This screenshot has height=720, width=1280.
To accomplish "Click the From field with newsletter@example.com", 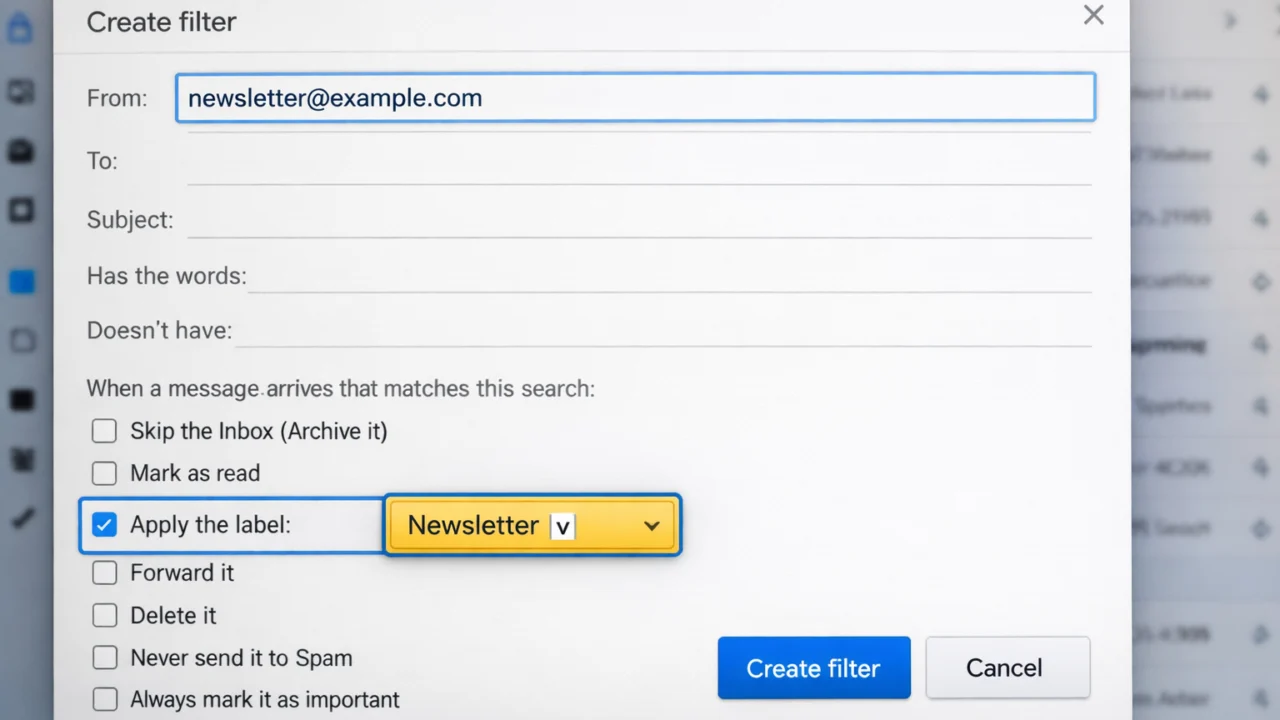I will pos(635,98).
